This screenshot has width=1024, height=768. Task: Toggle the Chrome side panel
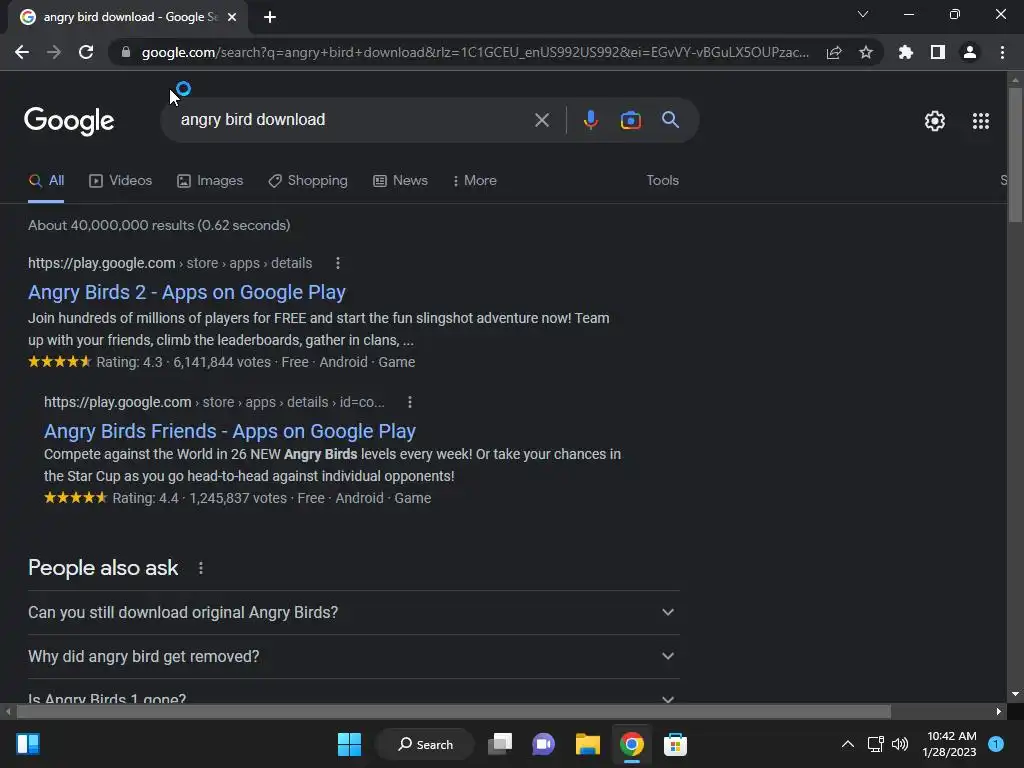(x=938, y=52)
